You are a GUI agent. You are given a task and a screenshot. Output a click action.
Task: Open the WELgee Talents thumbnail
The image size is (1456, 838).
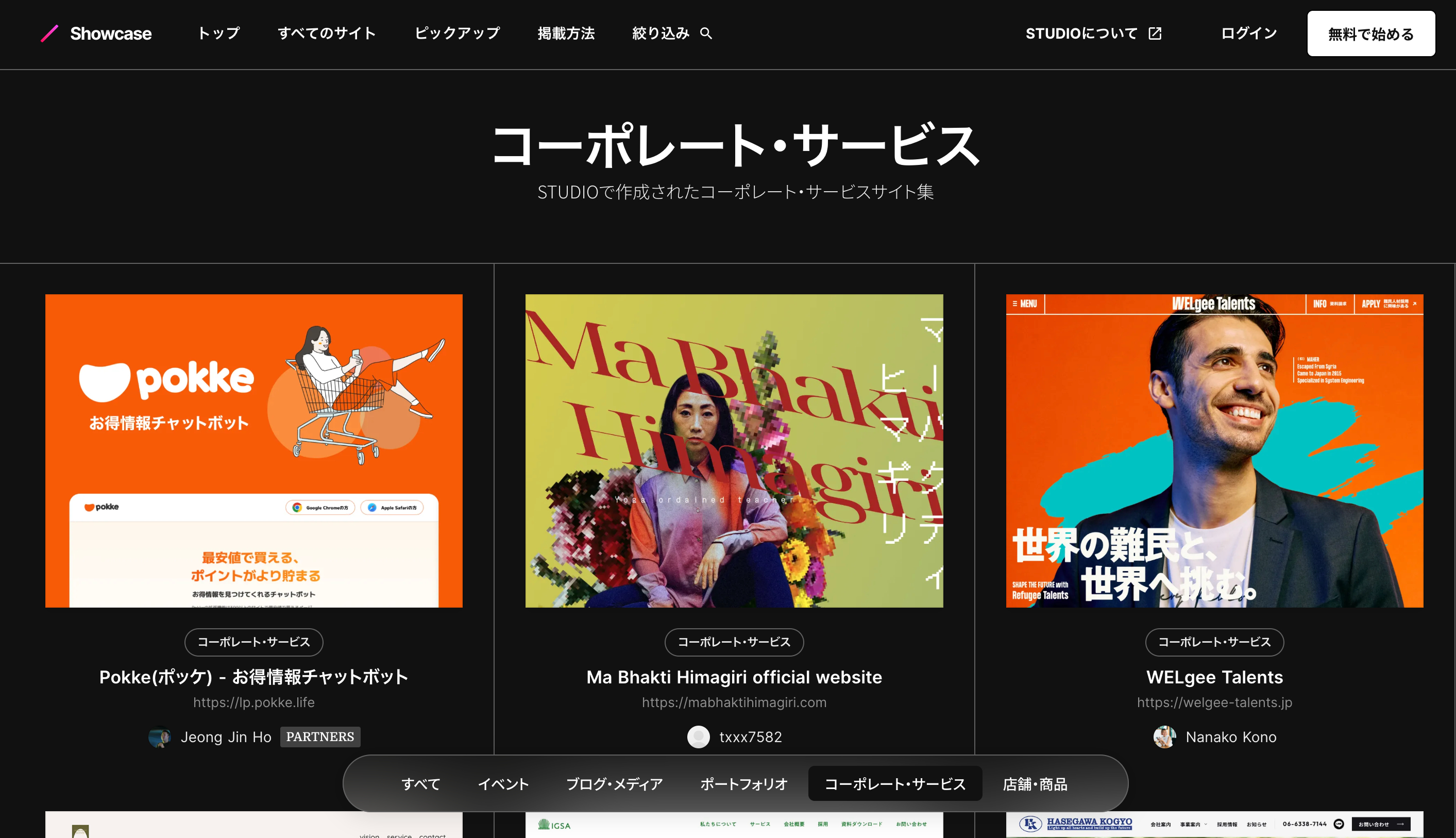[x=1214, y=450]
